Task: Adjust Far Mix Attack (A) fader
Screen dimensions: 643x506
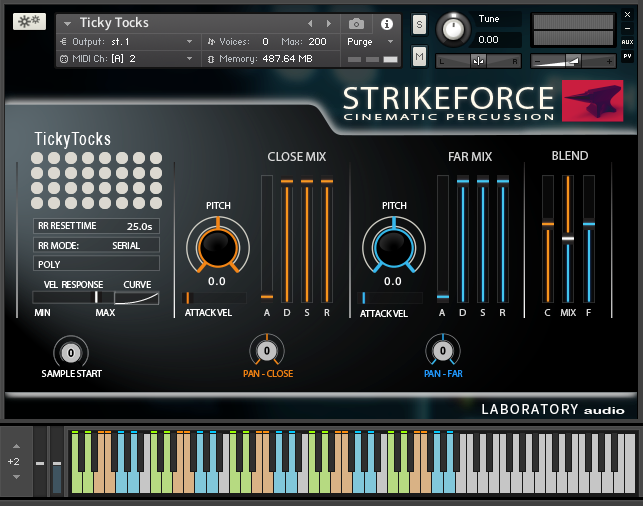Action: [443, 296]
